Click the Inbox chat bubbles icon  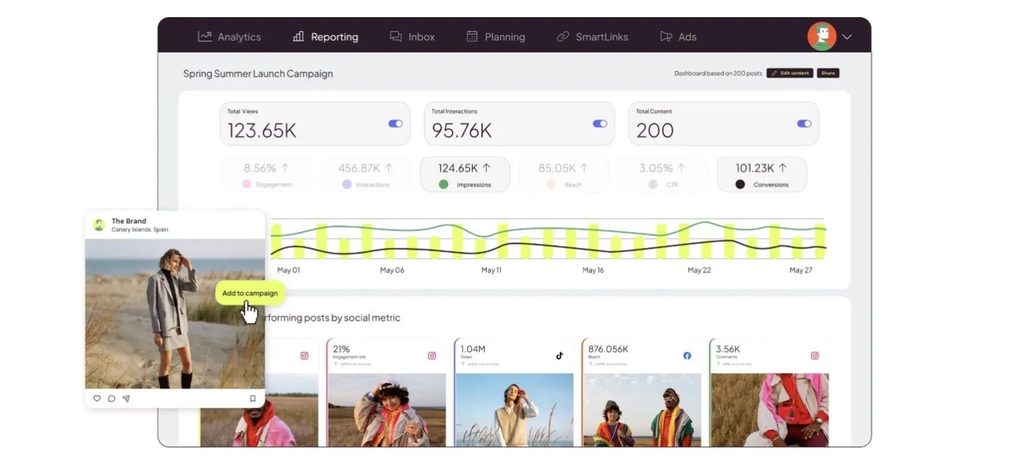coord(396,37)
